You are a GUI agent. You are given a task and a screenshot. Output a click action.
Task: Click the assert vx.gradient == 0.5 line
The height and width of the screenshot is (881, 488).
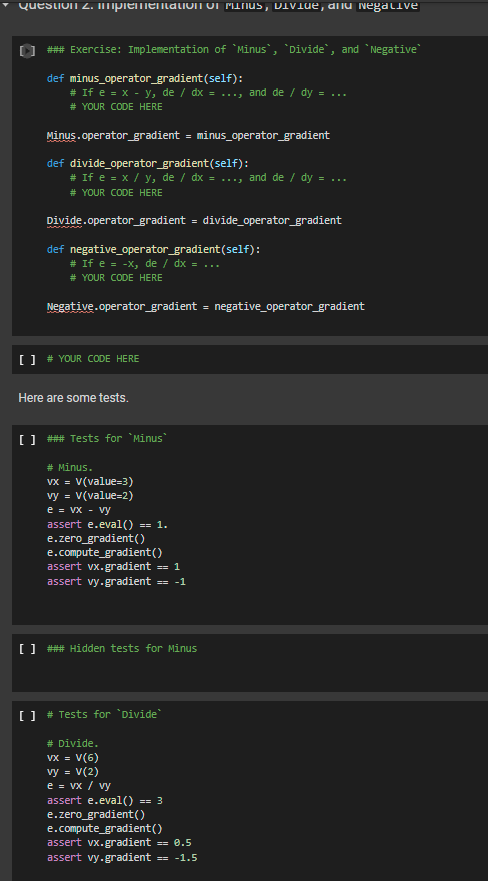119,842
